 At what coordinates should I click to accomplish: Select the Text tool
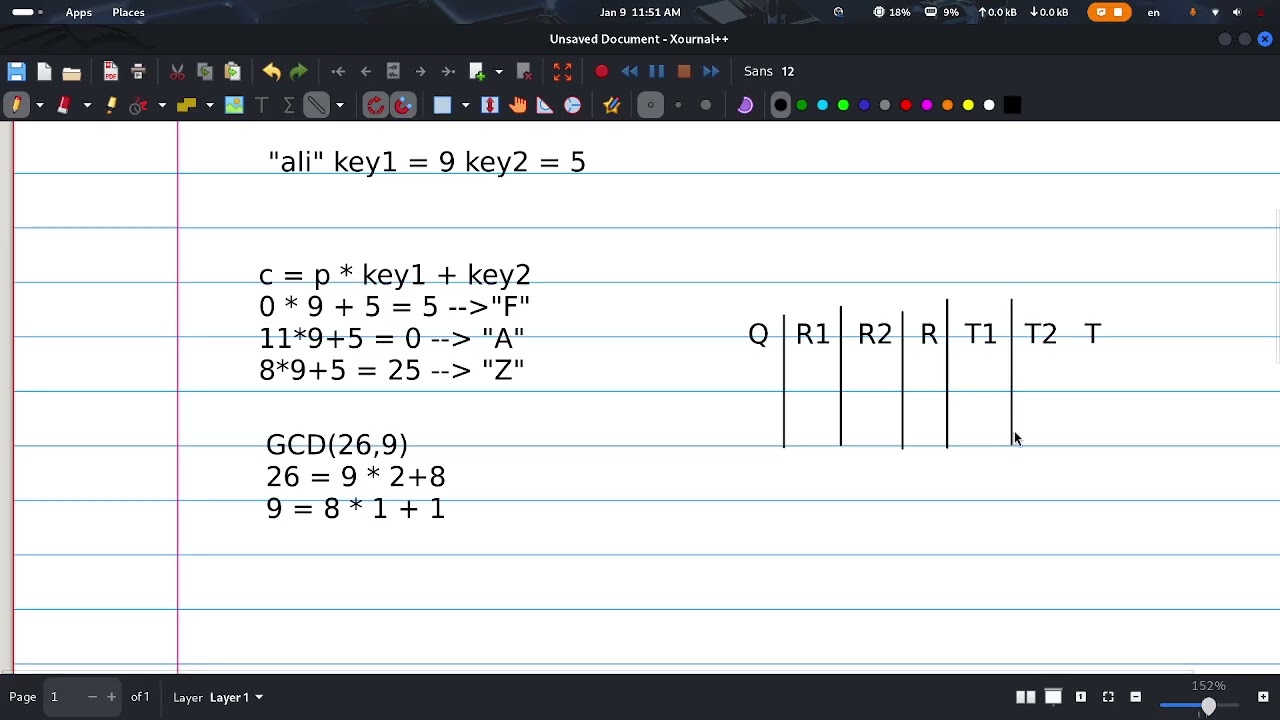261,105
